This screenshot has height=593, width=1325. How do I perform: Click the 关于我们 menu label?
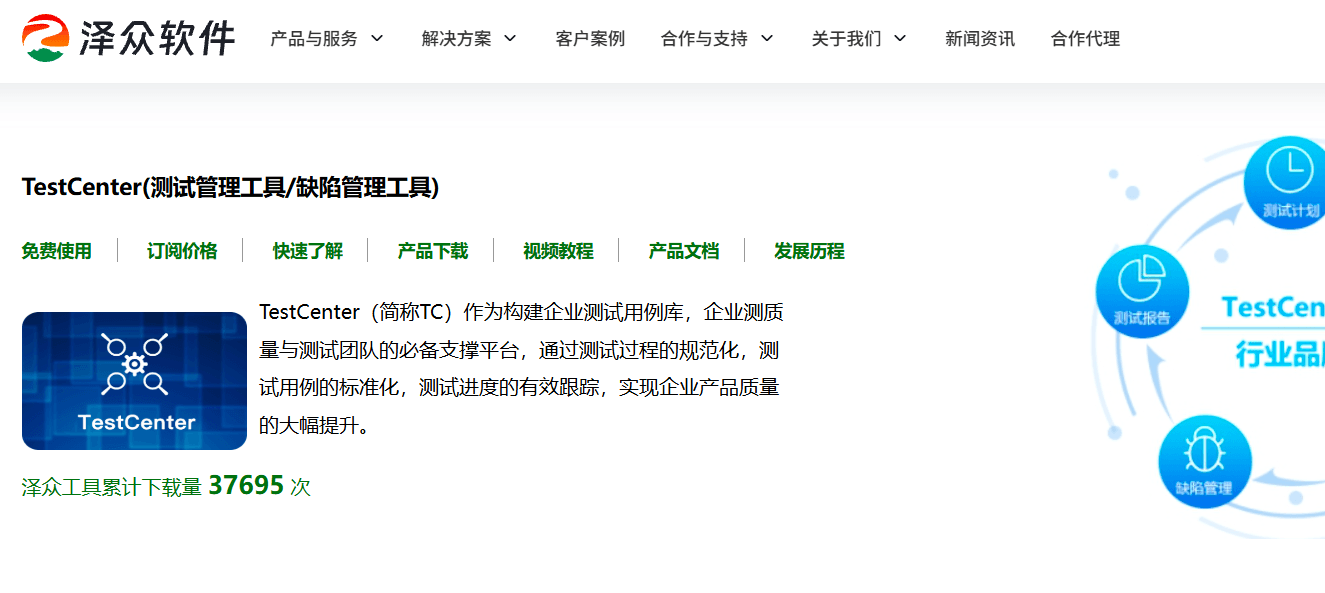(x=847, y=39)
